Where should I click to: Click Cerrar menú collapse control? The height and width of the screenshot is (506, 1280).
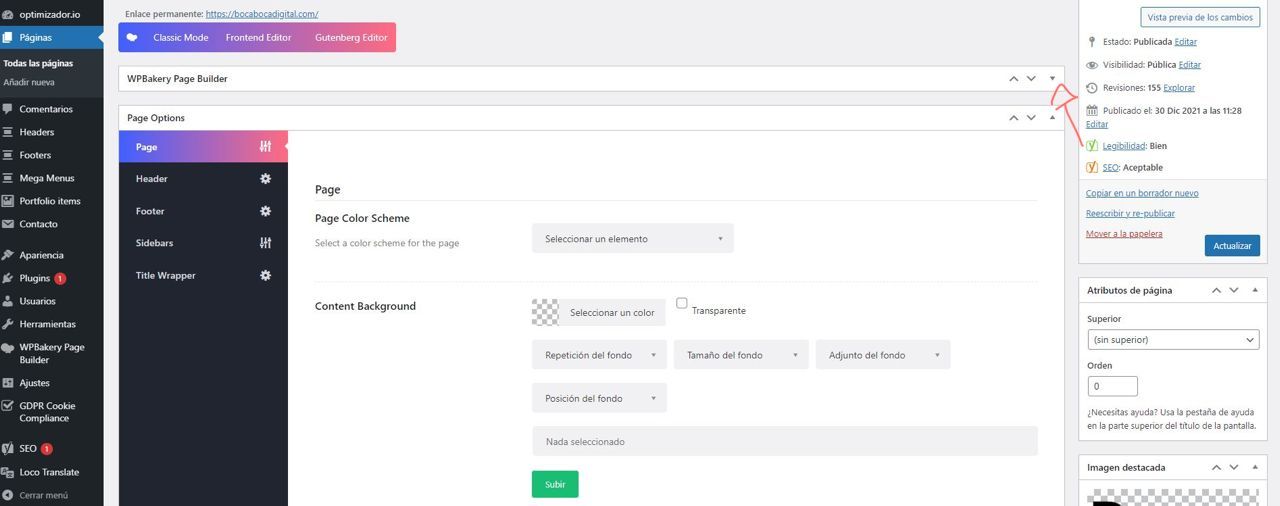point(37,495)
